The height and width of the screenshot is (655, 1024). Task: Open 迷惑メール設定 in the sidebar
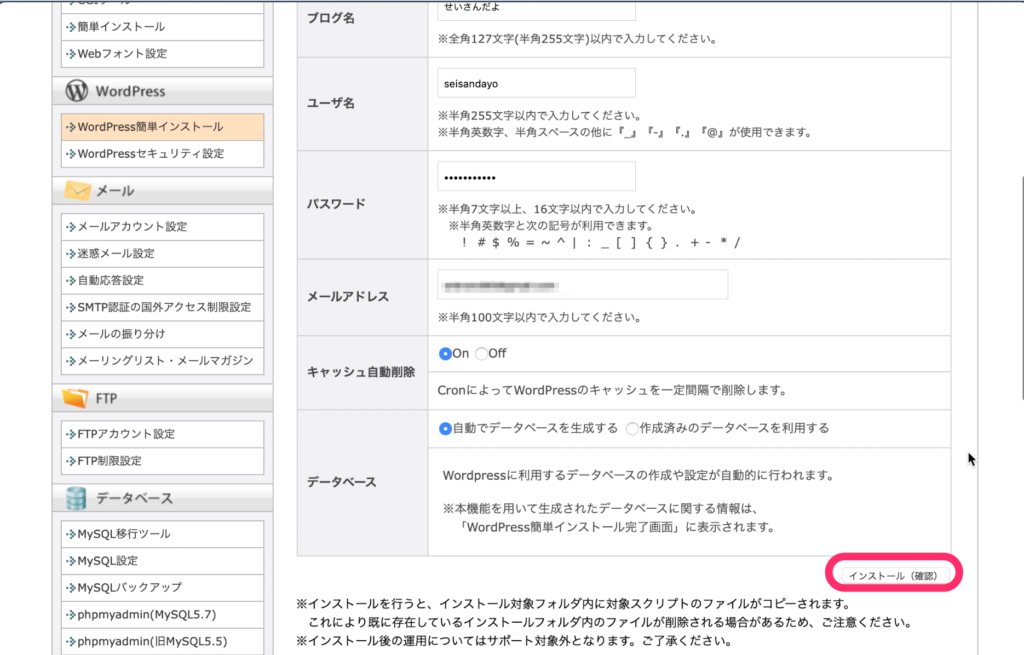click(x=116, y=254)
